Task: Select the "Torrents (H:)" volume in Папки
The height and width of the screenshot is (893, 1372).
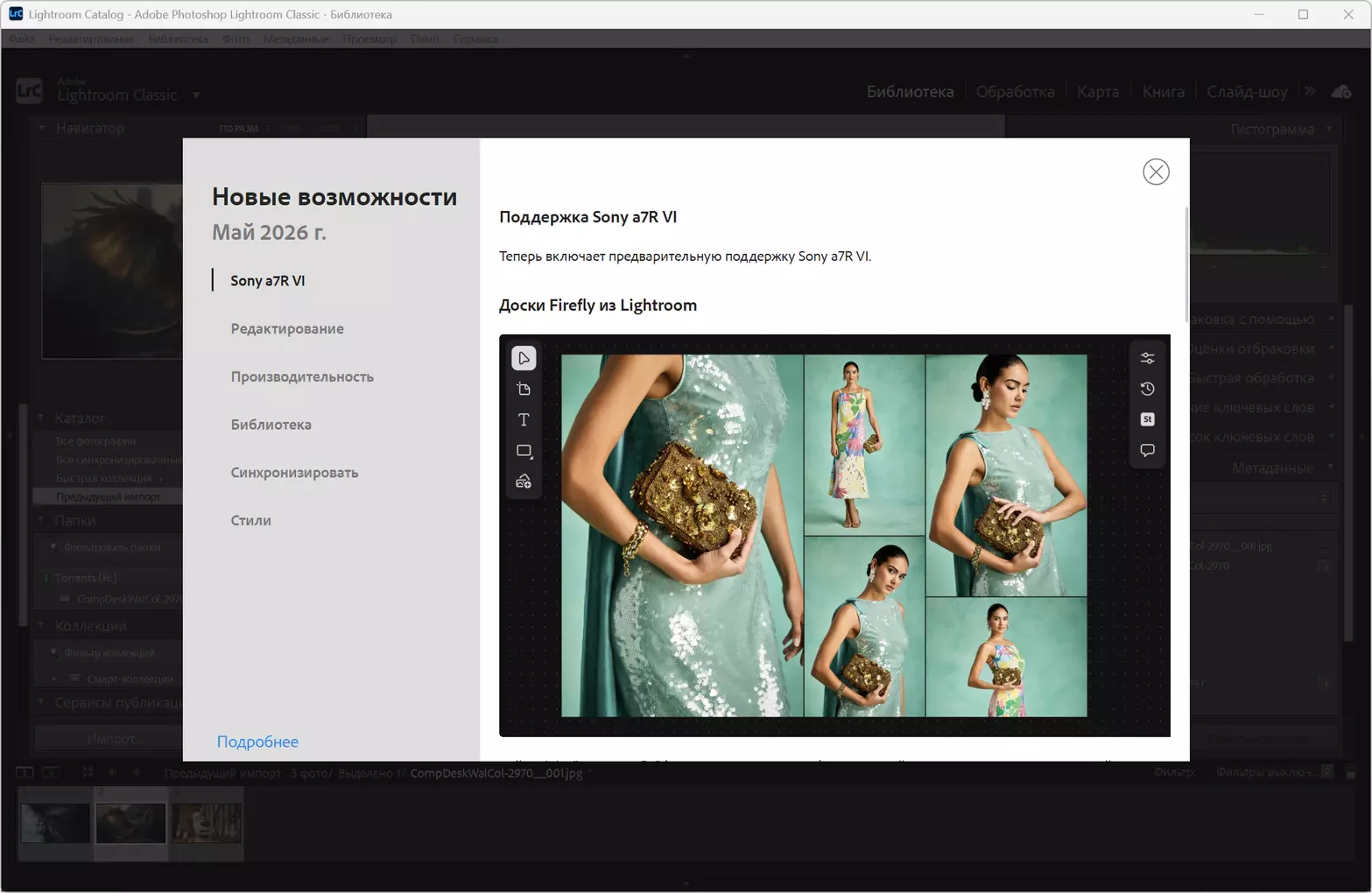Action: [x=86, y=578]
